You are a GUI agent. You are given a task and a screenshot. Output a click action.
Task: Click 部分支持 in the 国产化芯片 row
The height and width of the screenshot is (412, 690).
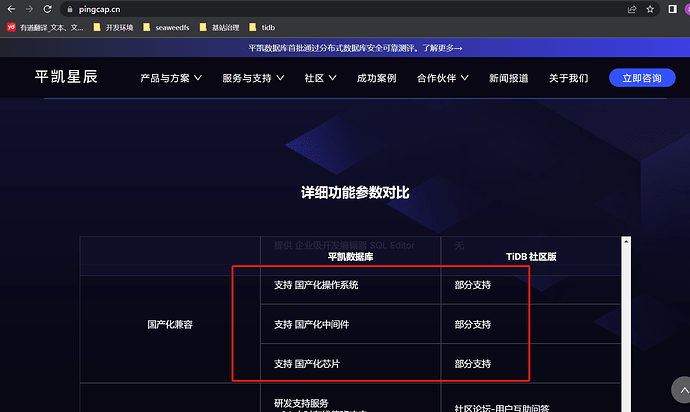(x=473, y=364)
